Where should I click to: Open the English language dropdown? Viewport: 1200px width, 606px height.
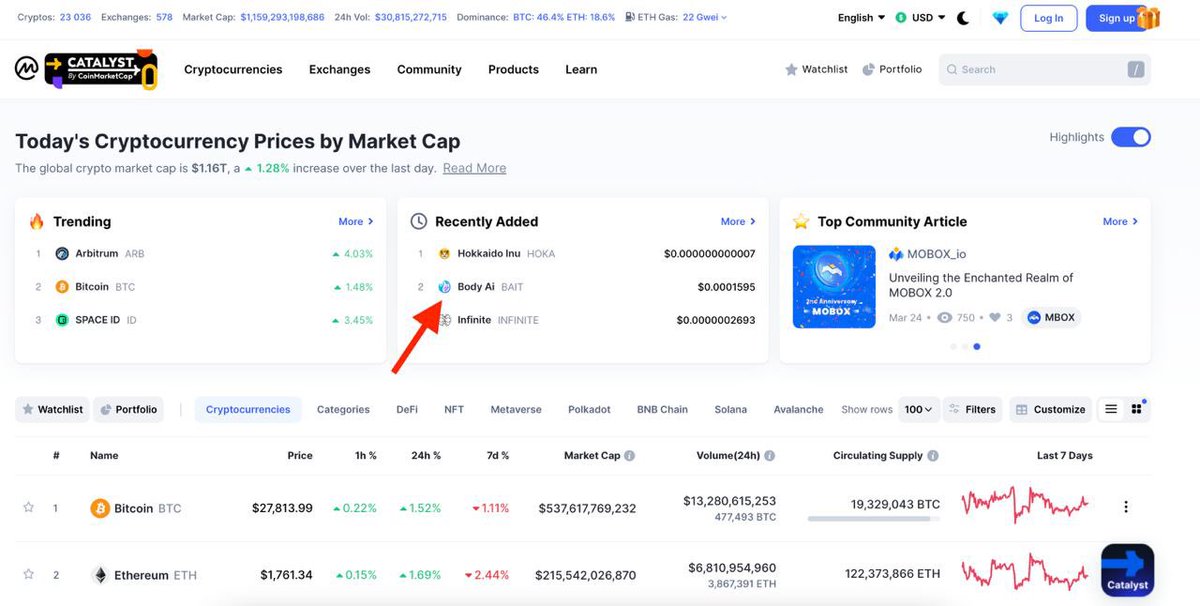click(861, 18)
